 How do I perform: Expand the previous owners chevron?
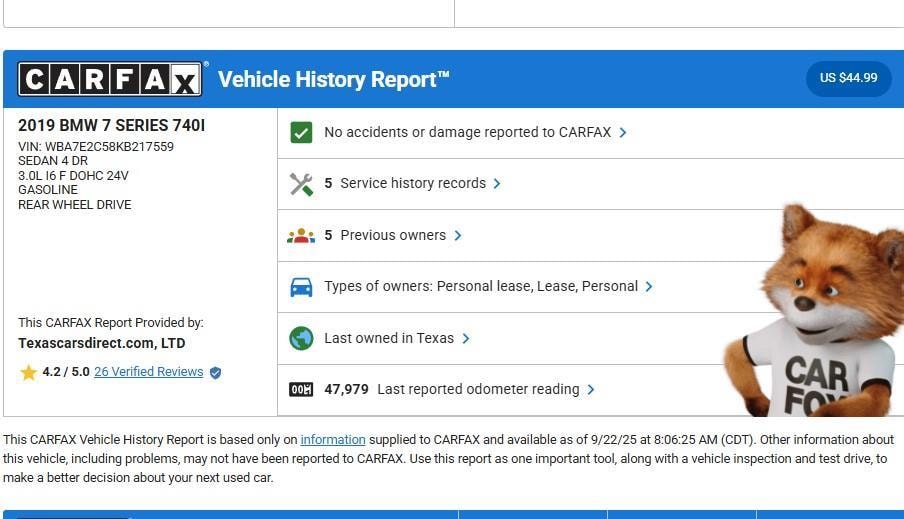click(x=458, y=236)
